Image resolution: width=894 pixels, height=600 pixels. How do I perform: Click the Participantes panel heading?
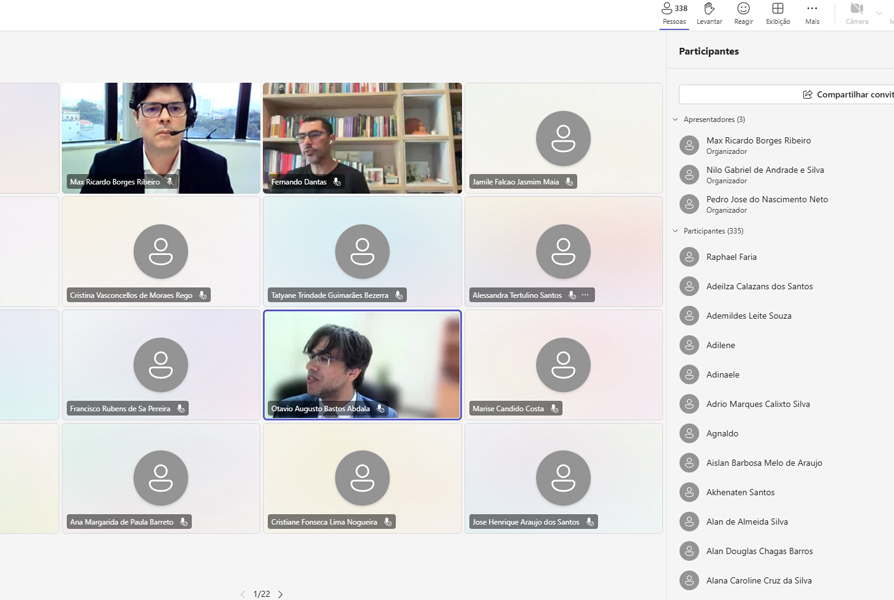click(x=709, y=51)
